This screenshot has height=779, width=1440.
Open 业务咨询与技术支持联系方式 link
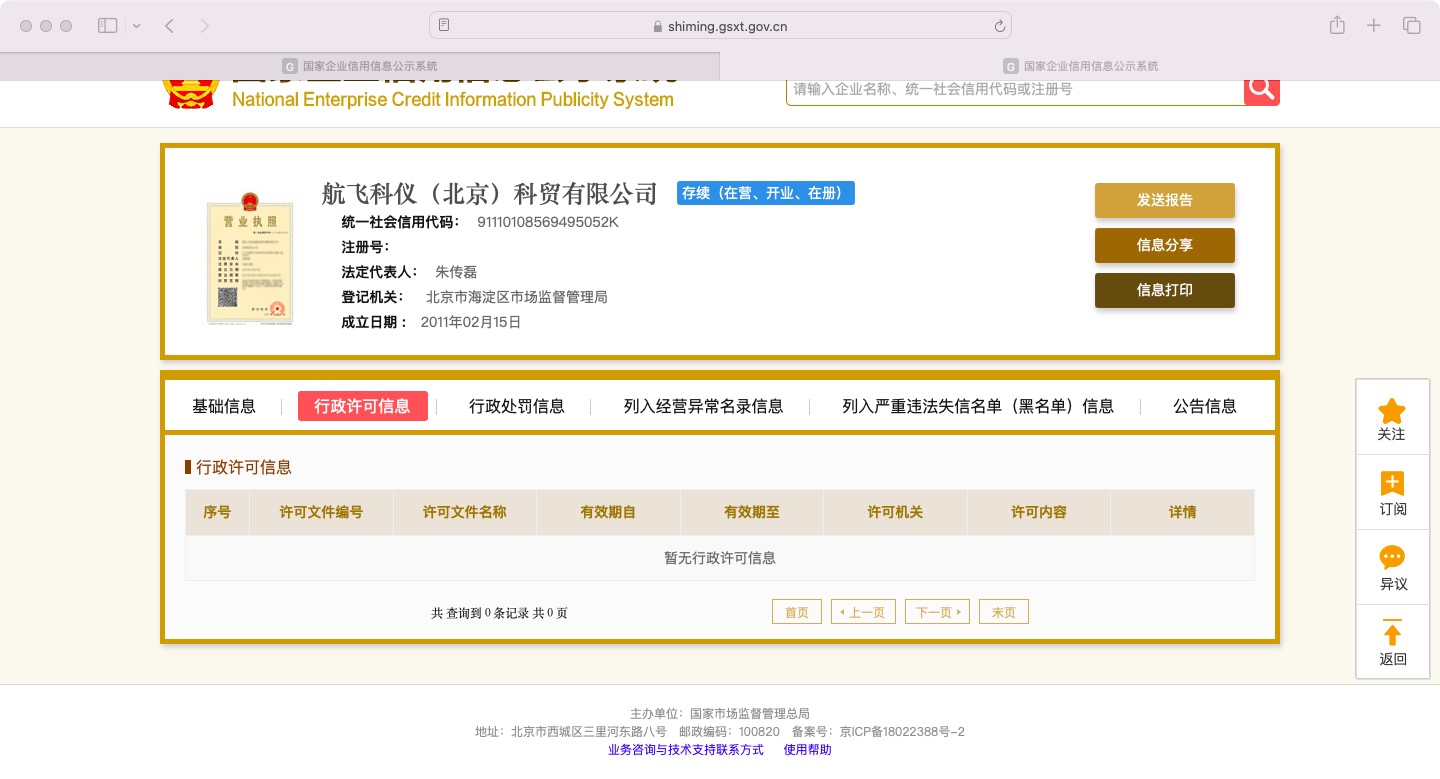pos(686,750)
